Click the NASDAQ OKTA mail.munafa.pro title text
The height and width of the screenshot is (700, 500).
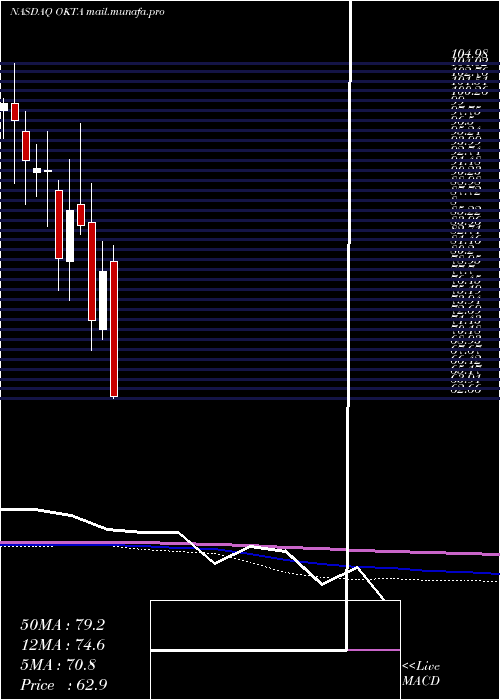click(x=87, y=12)
